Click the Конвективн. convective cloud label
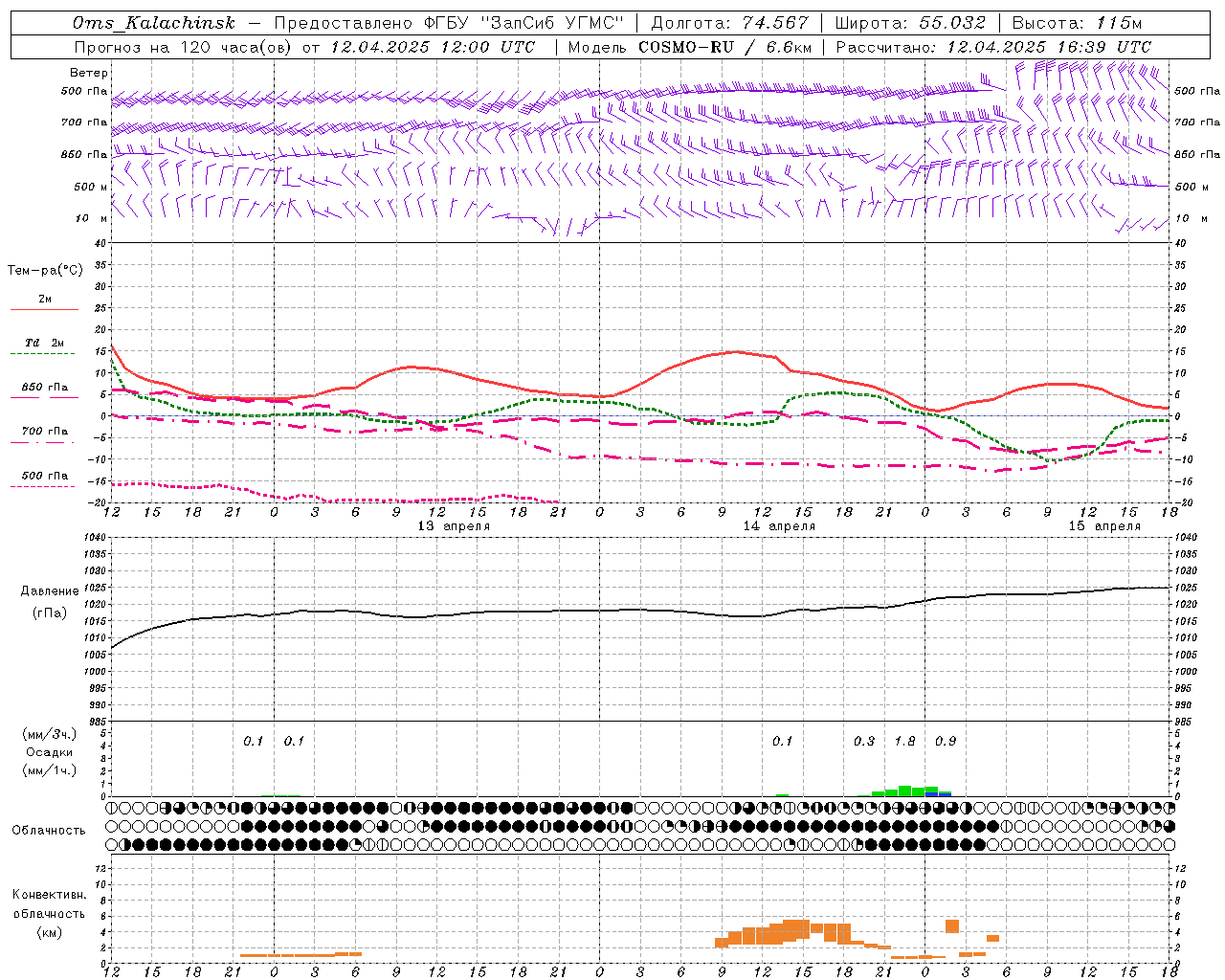The width and height of the screenshot is (1225, 980). [x=49, y=895]
